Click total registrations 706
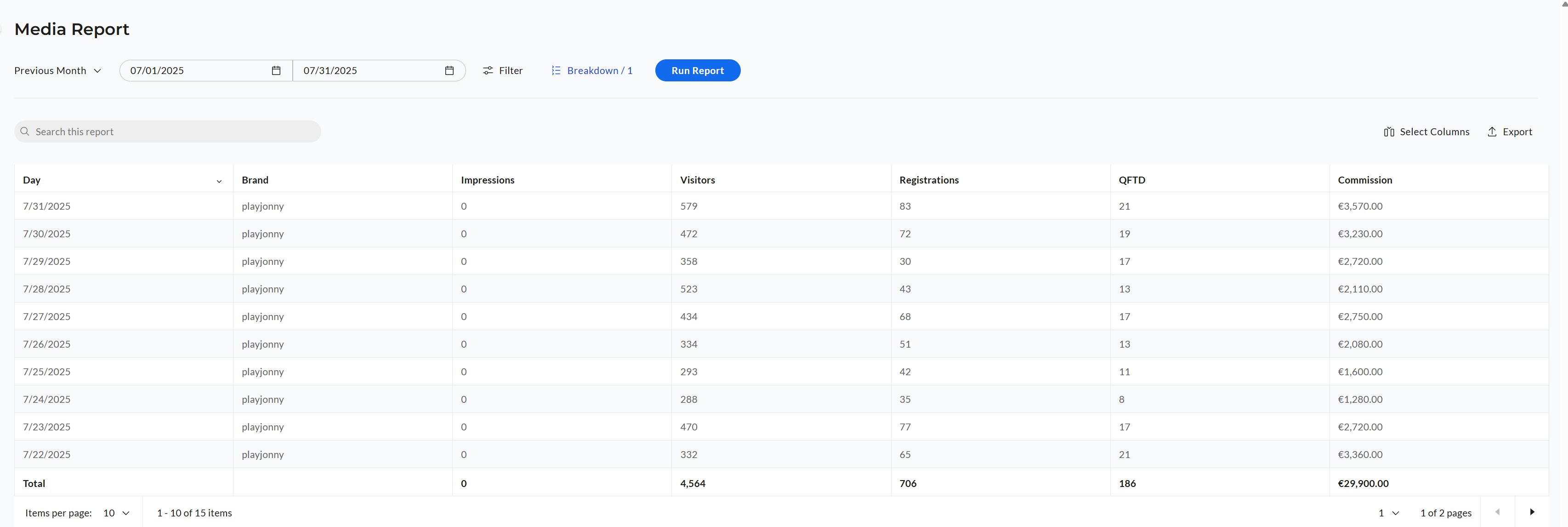 click(908, 484)
